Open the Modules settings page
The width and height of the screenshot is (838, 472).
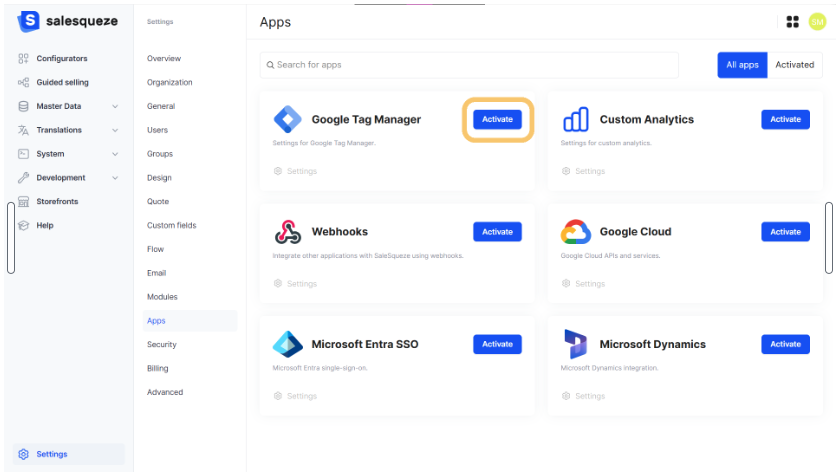coord(162,297)
